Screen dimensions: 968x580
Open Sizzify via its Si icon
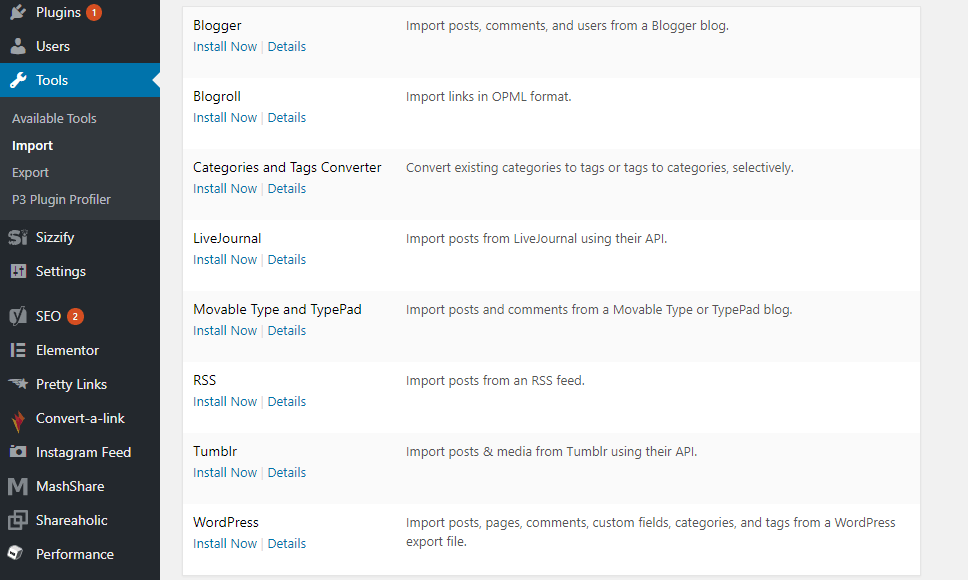[x=18, y=237]
